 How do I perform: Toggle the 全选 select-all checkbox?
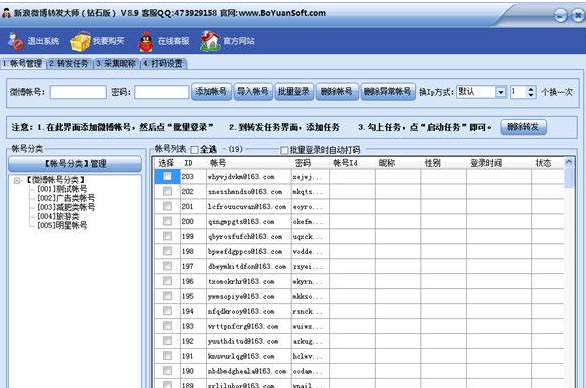[x=194, y=150]
